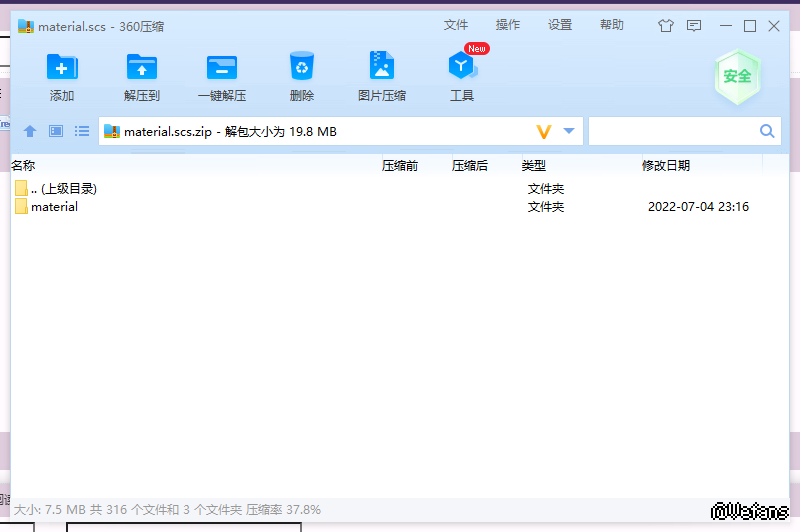This screenshot has width=800, height=532.
Task: Open the 图片压缩 image compression tool
Action: pyautogui.click(x=381, y=68)
